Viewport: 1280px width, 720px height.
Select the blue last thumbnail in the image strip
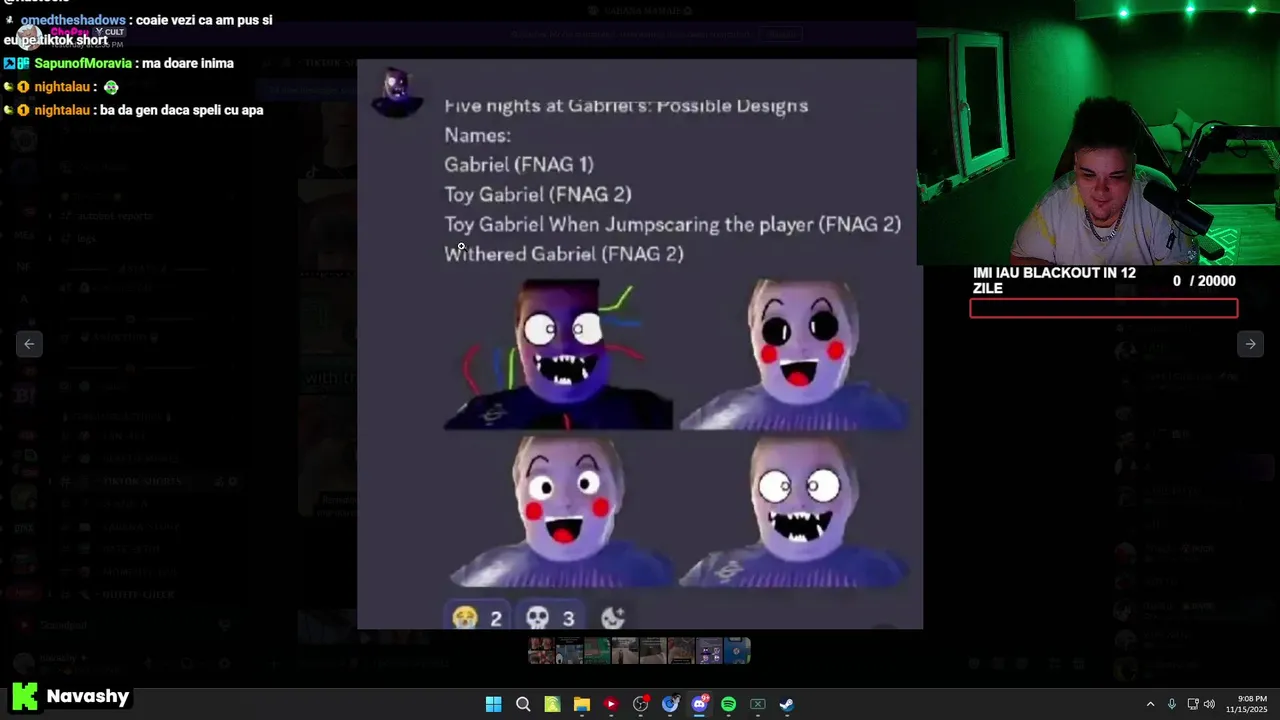pos(737,651)
